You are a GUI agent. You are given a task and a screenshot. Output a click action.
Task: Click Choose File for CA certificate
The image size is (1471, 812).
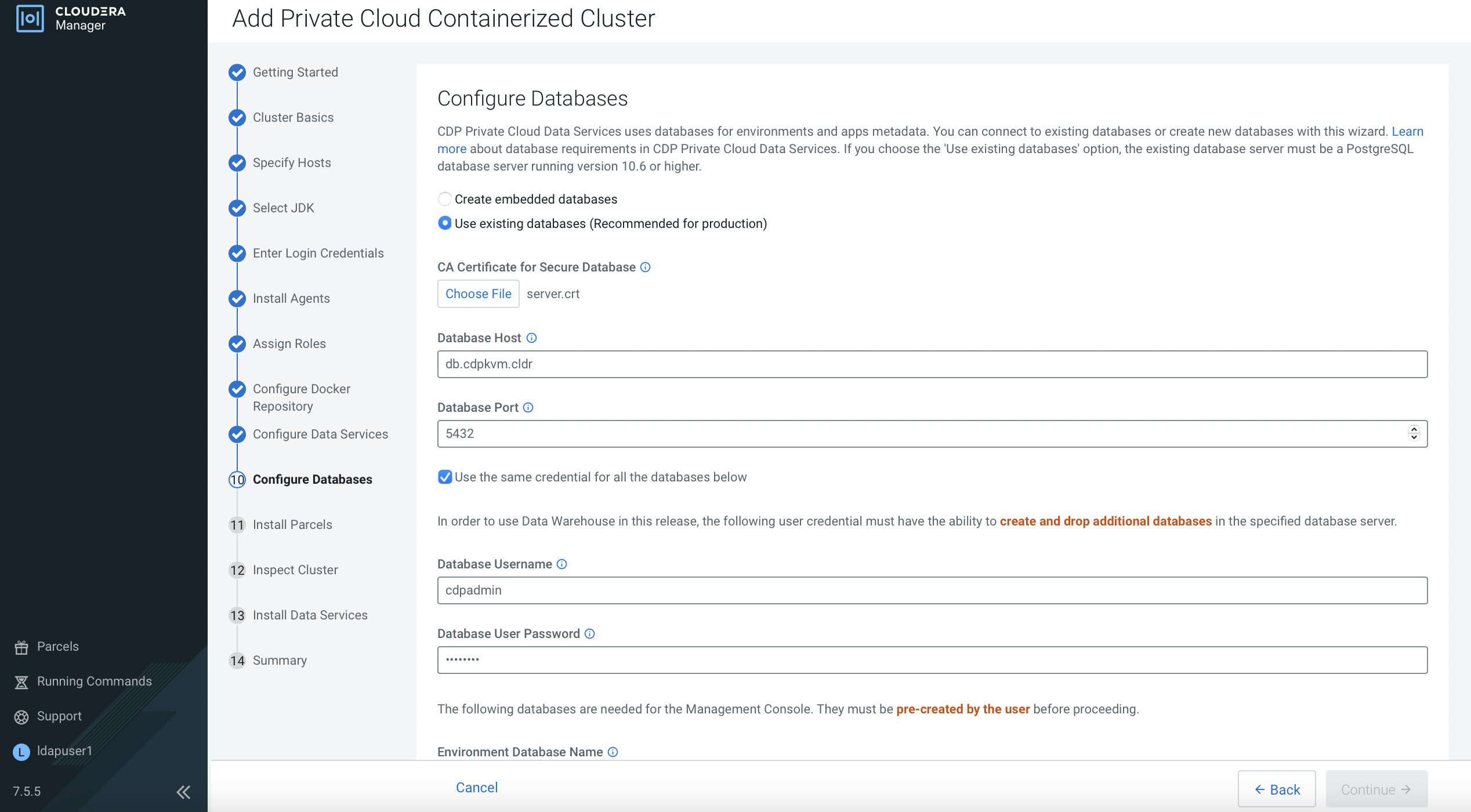tap(478, 294)
